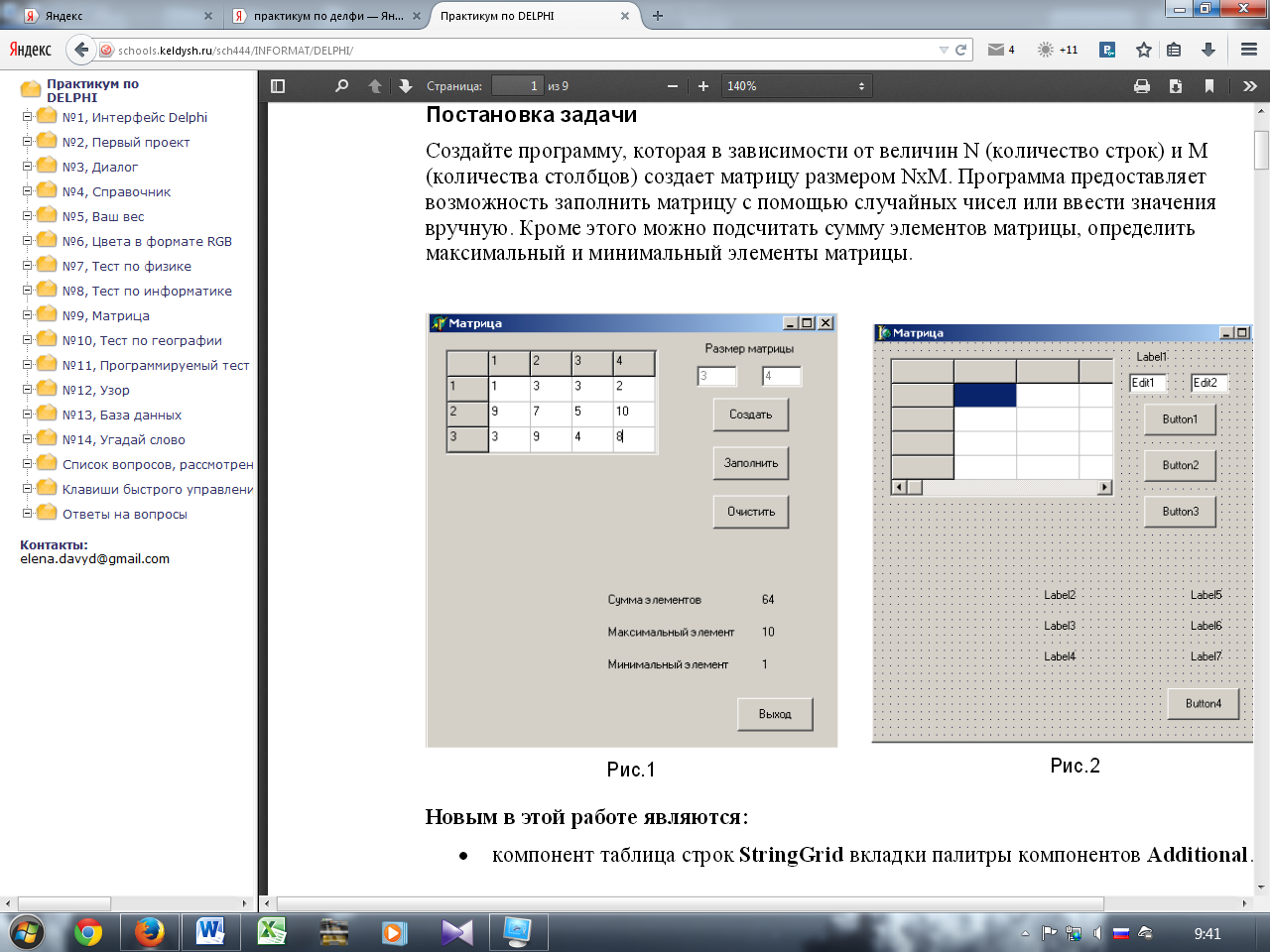The width and height of the screenshot is (1270, 952).
Task: Expand the №2, Первый проект node
Action: [28, 142]
